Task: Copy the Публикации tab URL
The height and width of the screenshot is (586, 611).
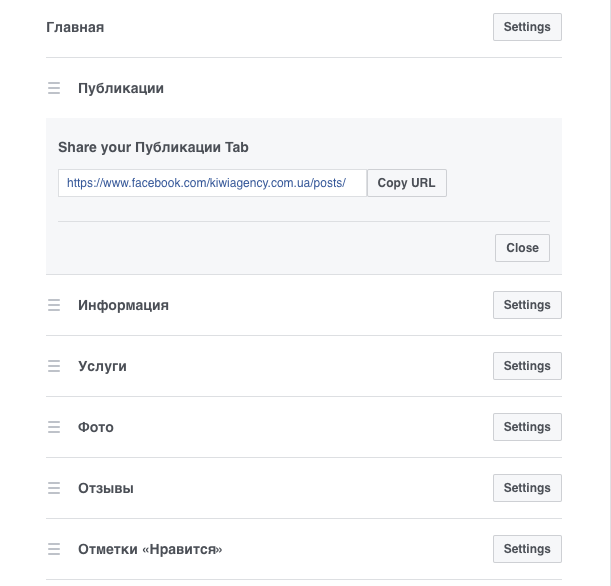Action: (x=407, y=183)
